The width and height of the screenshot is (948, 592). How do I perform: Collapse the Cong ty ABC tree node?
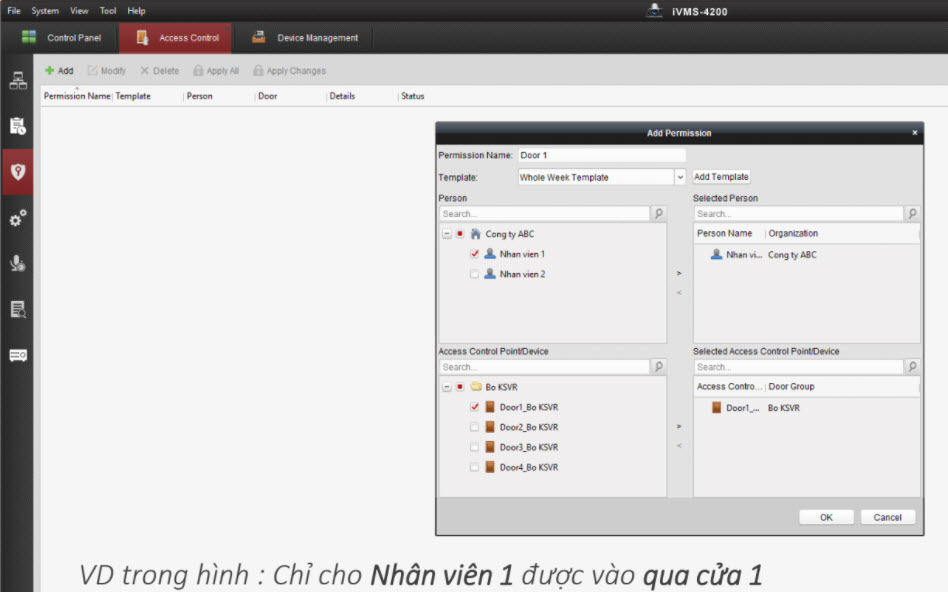[x=446, y=234]
